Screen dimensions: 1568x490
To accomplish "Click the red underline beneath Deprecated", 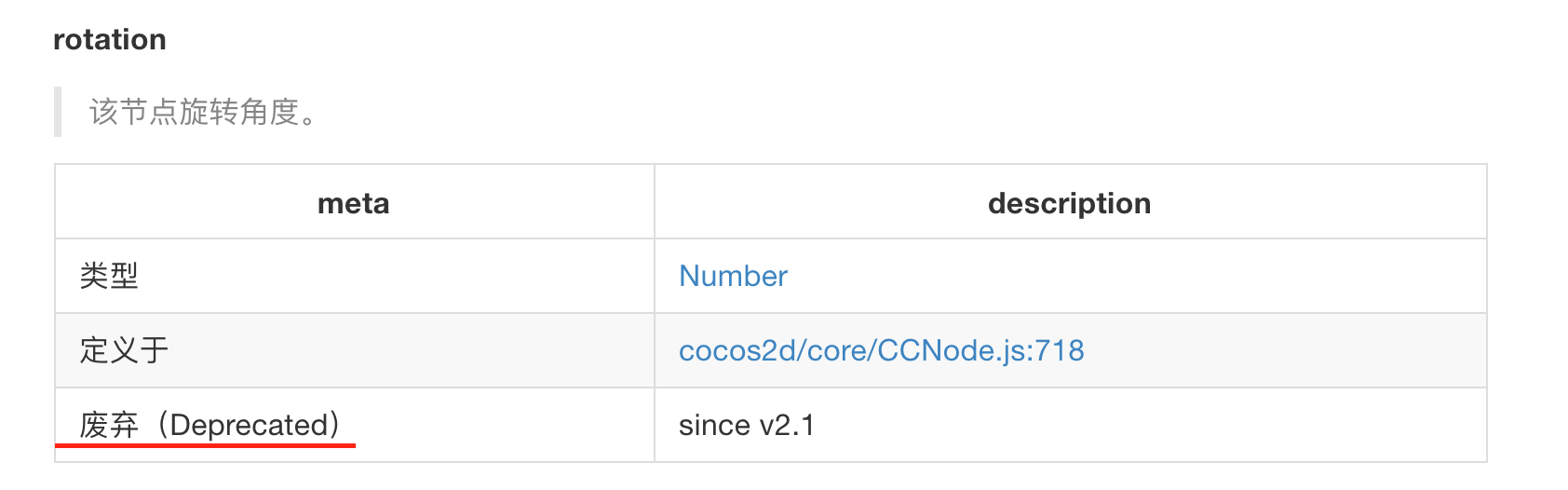I will click(205, 446).
